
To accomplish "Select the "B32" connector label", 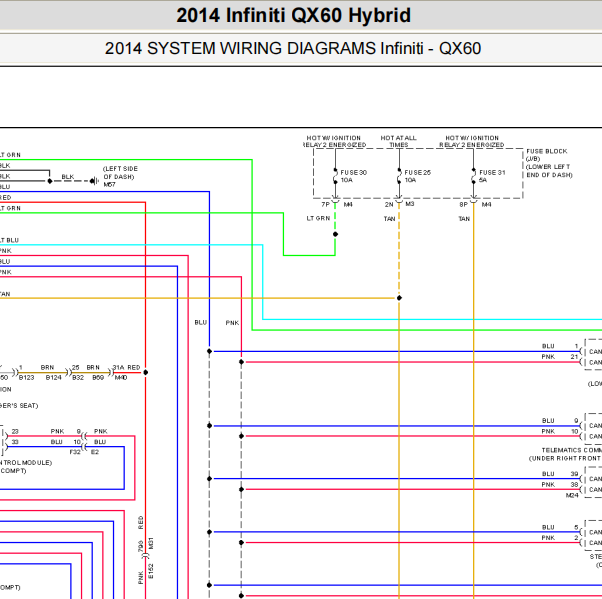I will (x=78, y=378).
